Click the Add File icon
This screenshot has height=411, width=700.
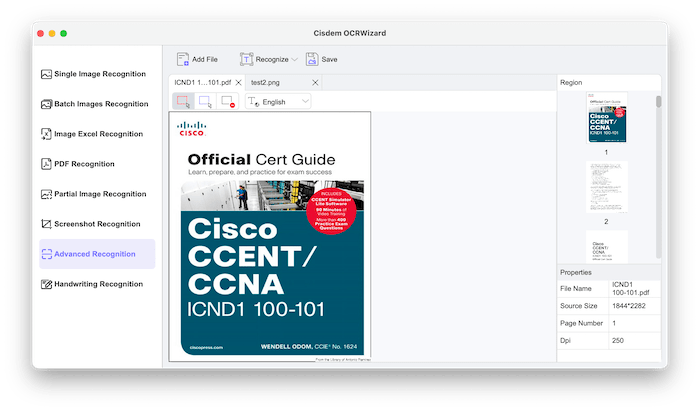tap(182, 59)
